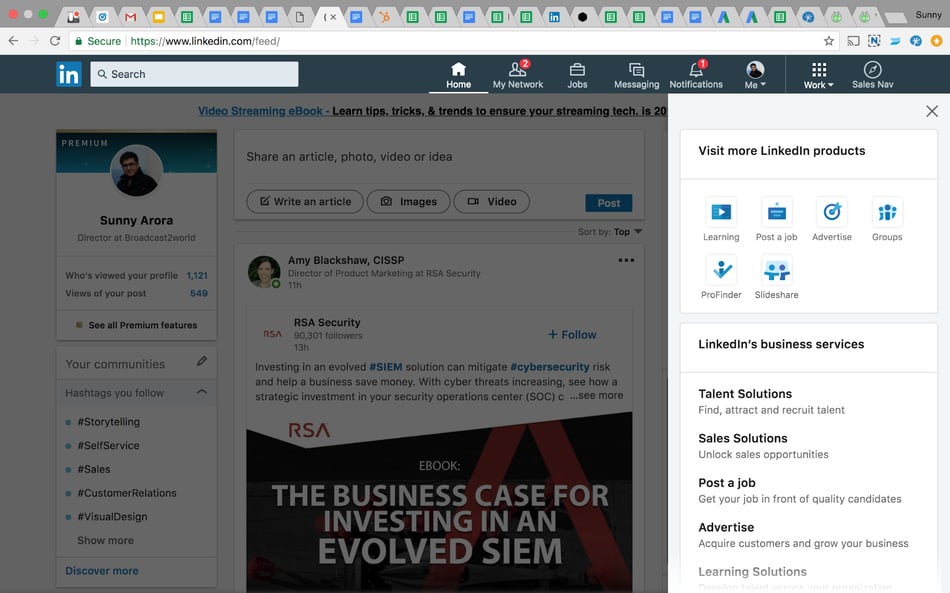The width and height of the screenshot is (950, 593).
Task: Switch to the HubSpot browser tab
Action: pos(384,17)
